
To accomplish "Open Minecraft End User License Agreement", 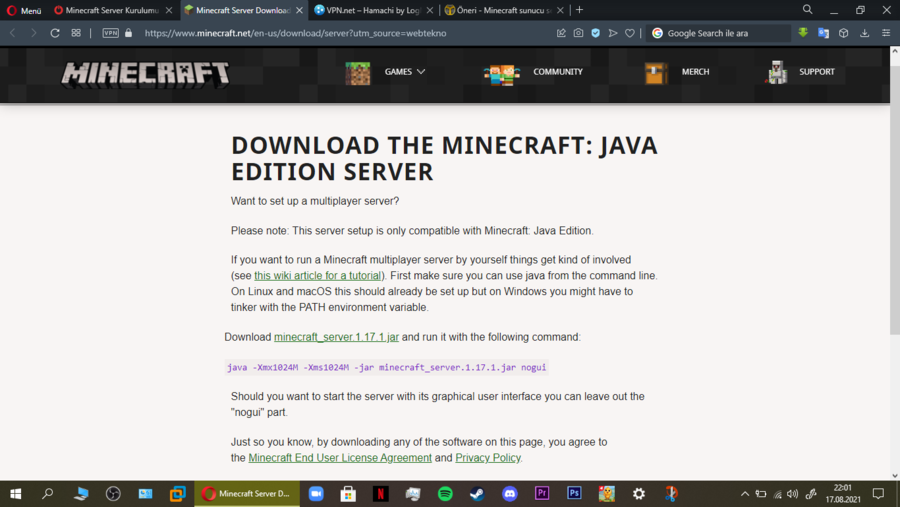I will point(340,458).
